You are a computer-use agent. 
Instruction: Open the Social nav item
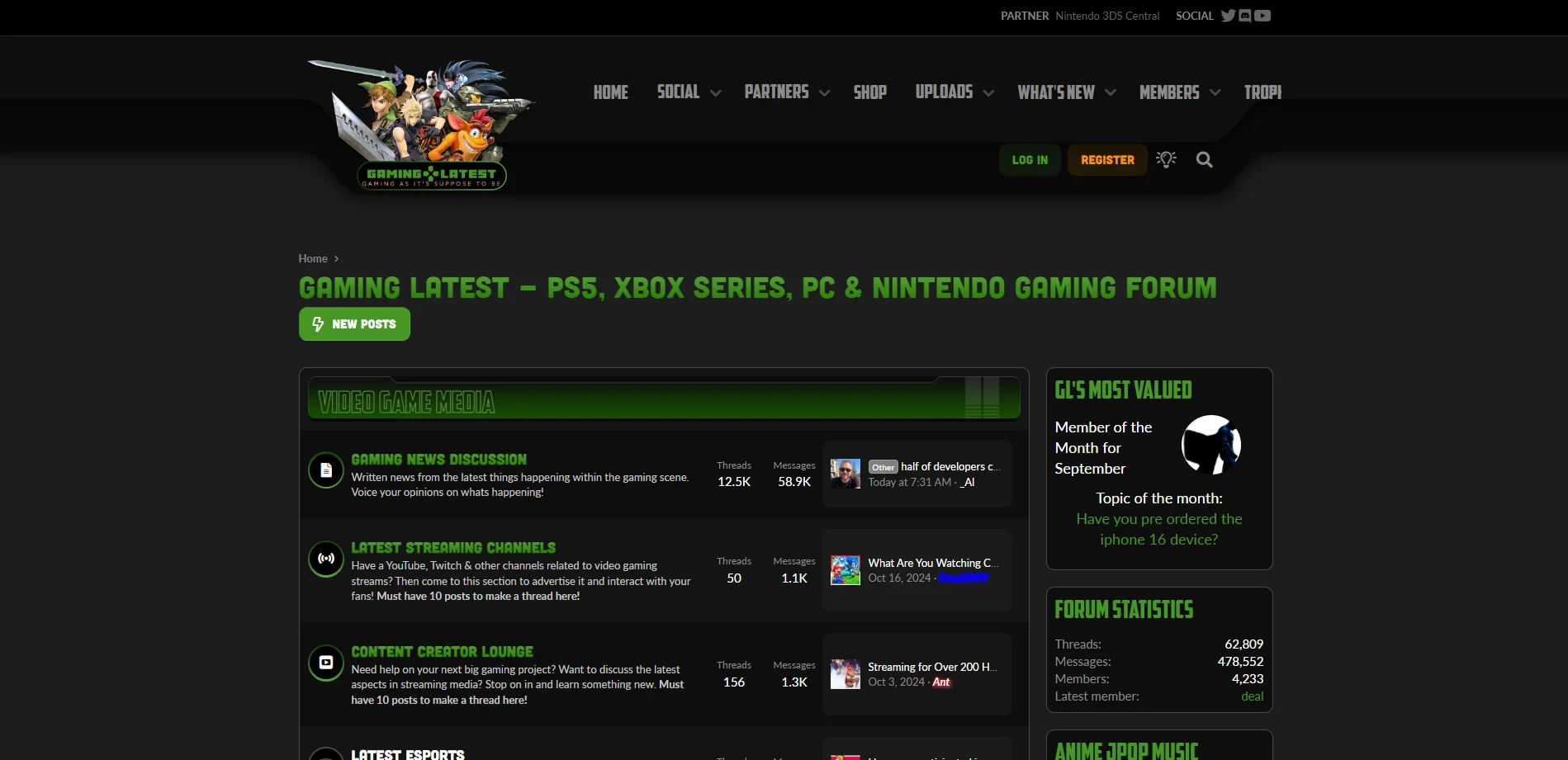(678, 92)
